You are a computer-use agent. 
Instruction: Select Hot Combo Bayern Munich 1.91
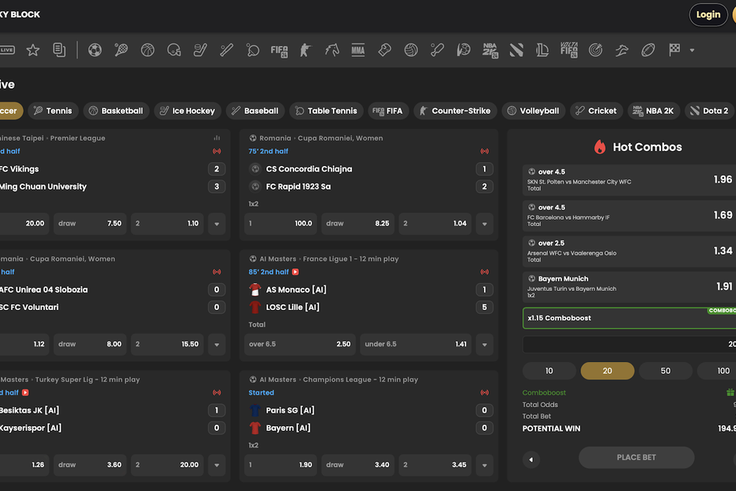[x=629, y=287]
